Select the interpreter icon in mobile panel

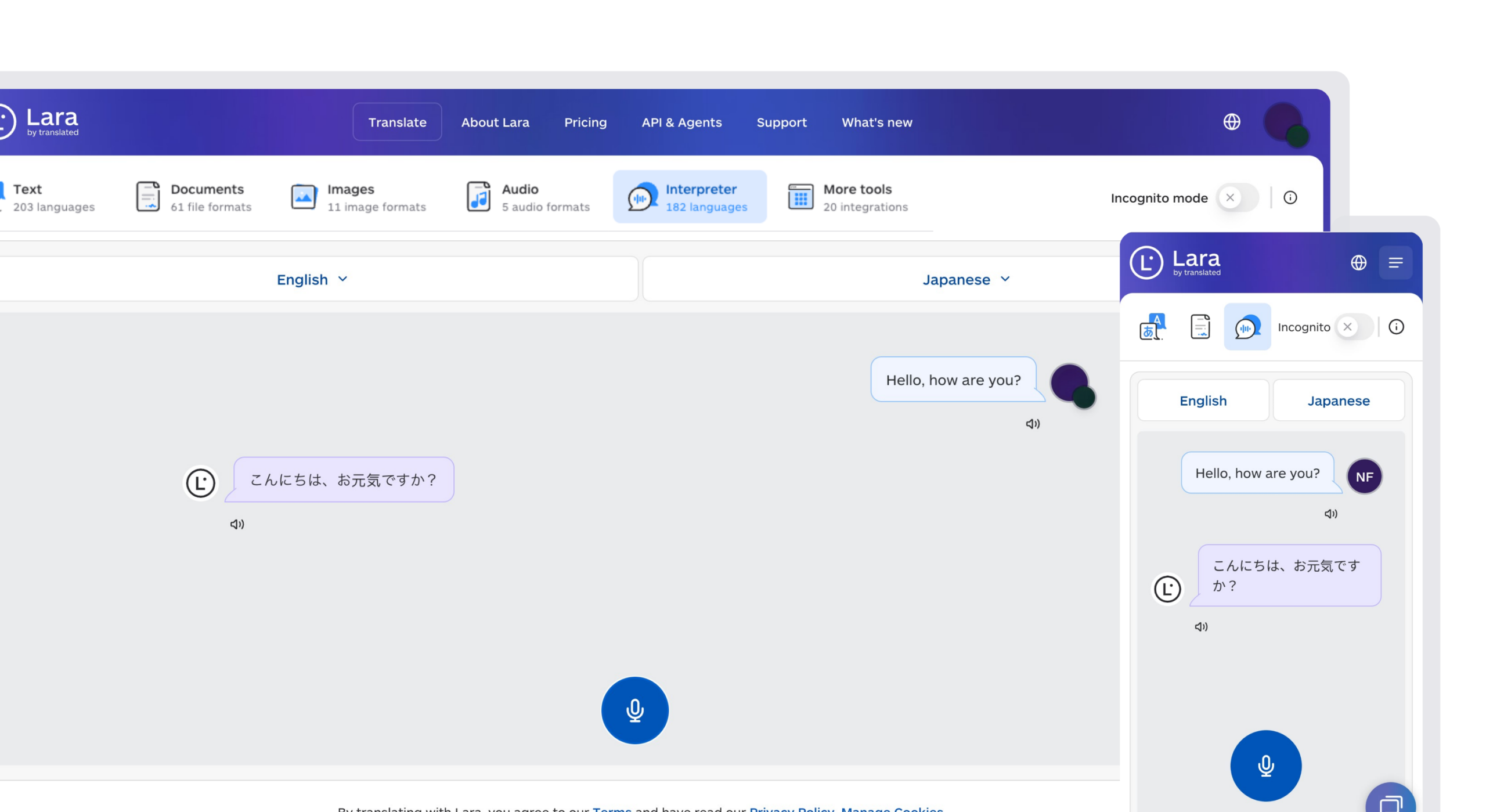coord(1246,326)
